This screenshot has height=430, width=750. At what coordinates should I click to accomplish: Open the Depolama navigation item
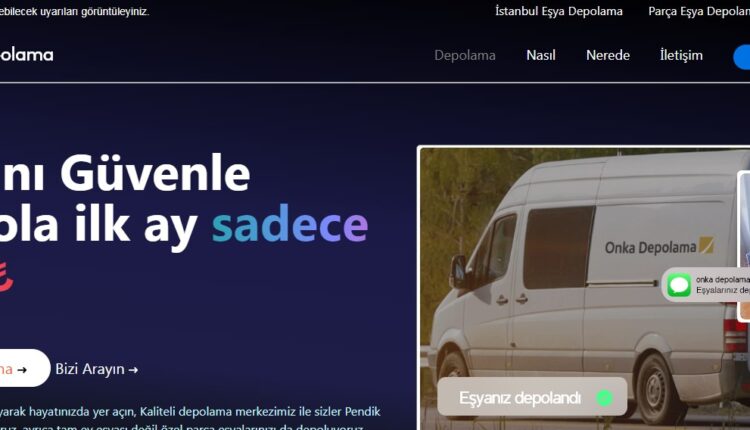pos(464,55)
